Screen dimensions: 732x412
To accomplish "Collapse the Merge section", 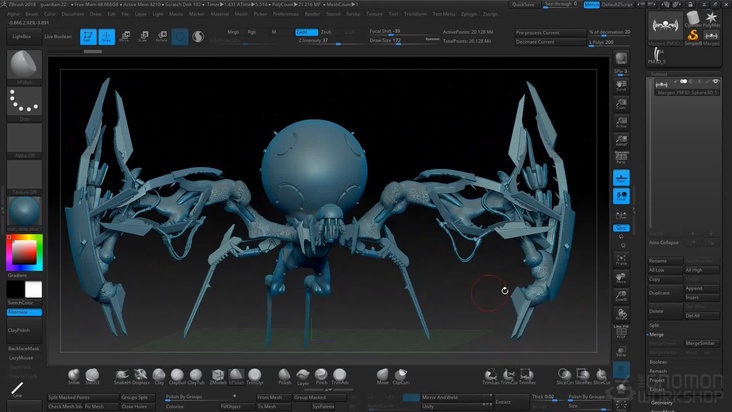I will (x=656, y=335).
